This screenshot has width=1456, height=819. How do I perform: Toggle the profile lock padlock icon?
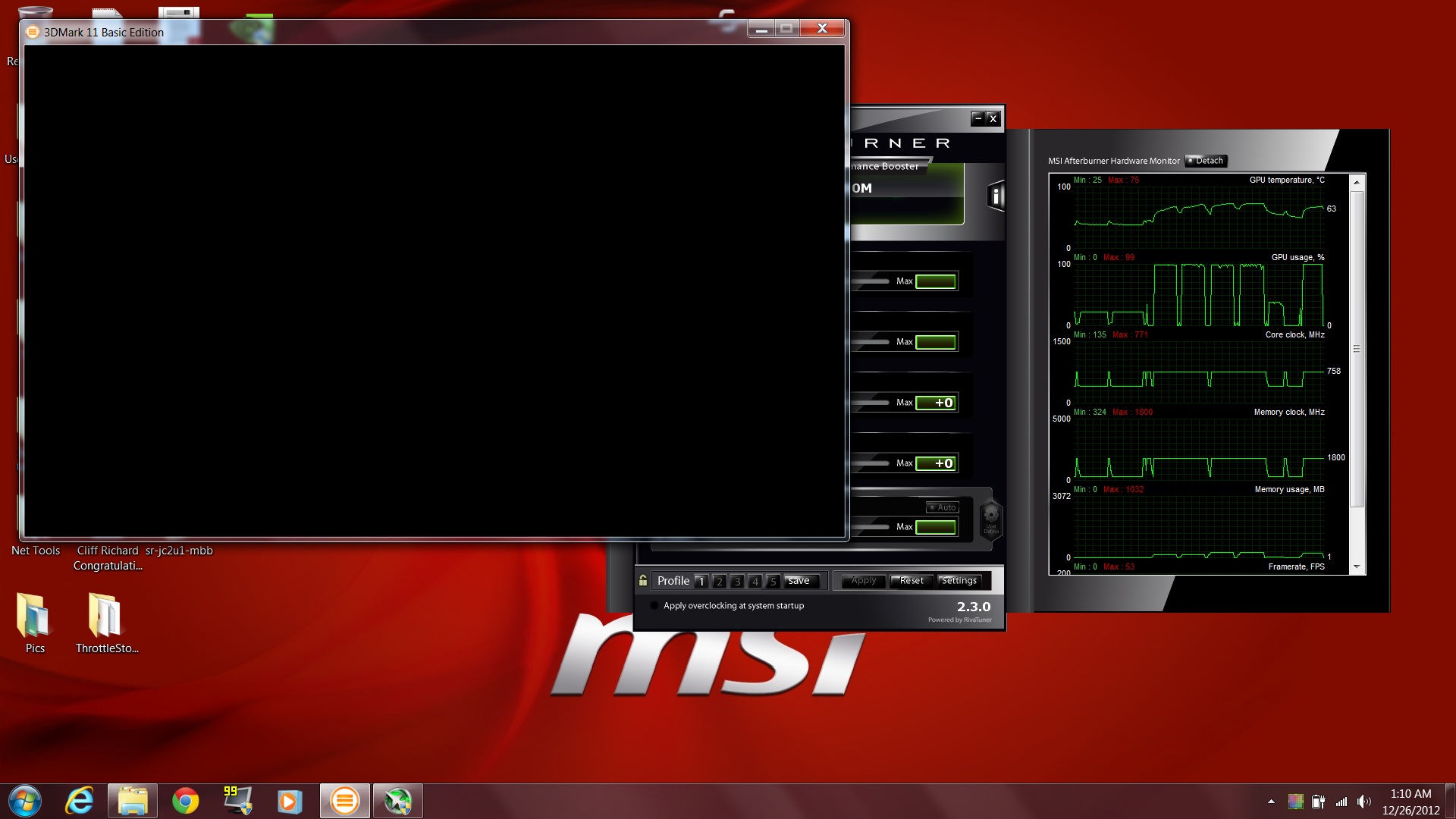coord(643,581)
